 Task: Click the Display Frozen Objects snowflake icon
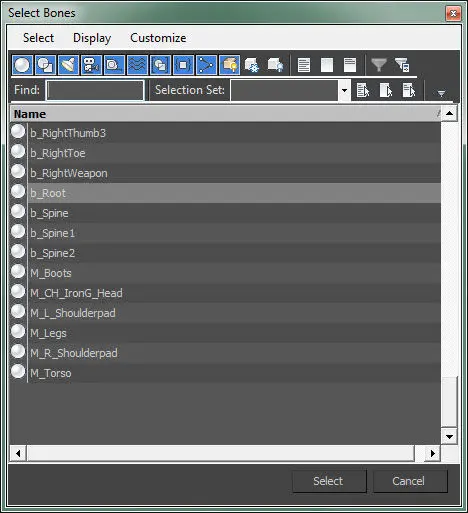pyautogui.click(x=252, y=65)
